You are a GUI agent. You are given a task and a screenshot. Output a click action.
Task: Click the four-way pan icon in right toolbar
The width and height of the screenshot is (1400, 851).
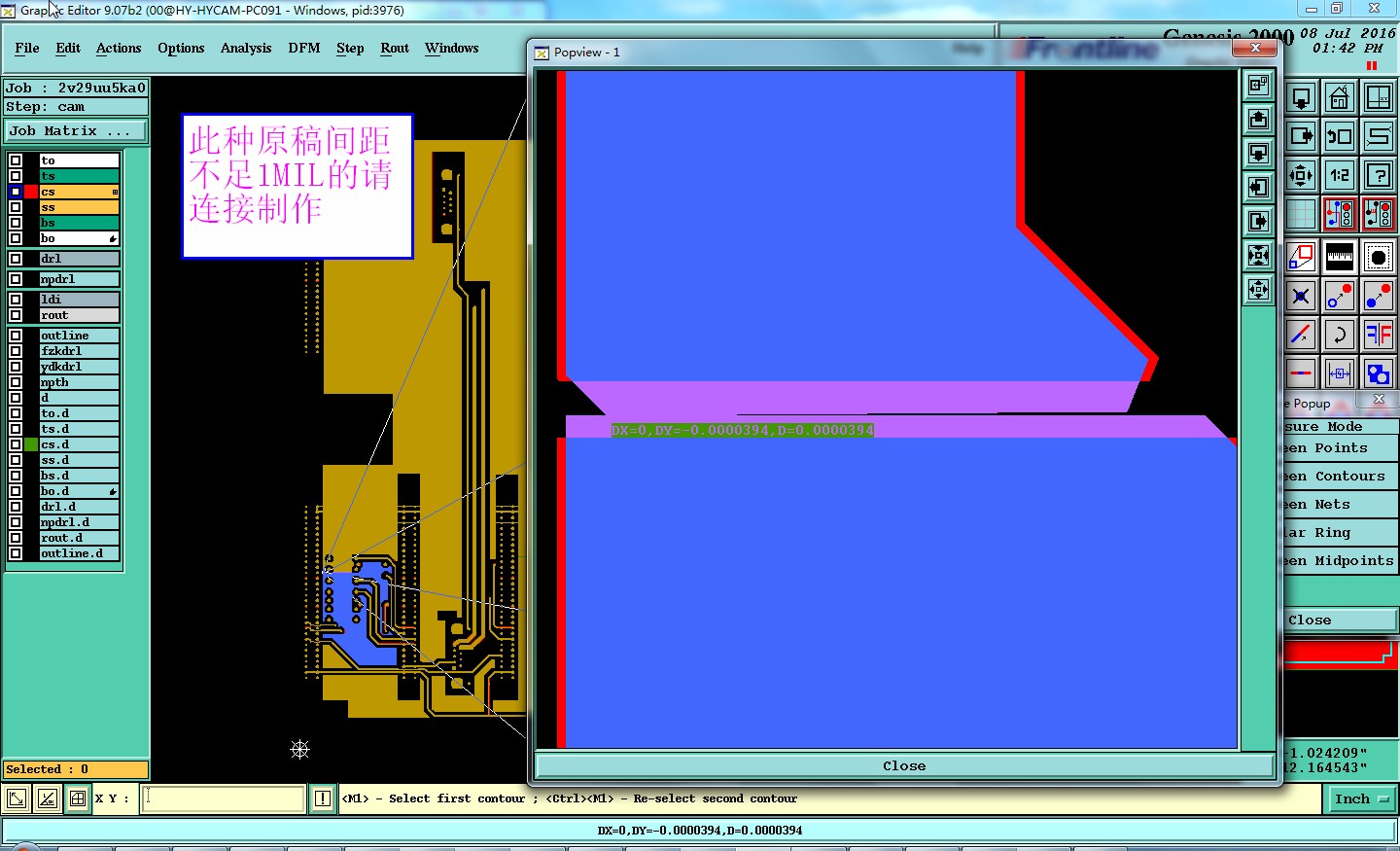click(1301, 175)
